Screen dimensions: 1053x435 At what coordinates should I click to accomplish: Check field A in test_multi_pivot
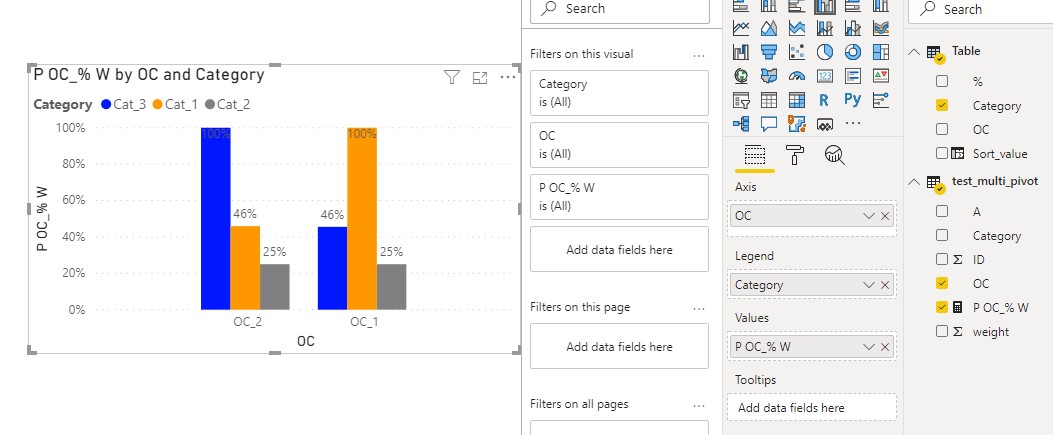coord(942,211)
